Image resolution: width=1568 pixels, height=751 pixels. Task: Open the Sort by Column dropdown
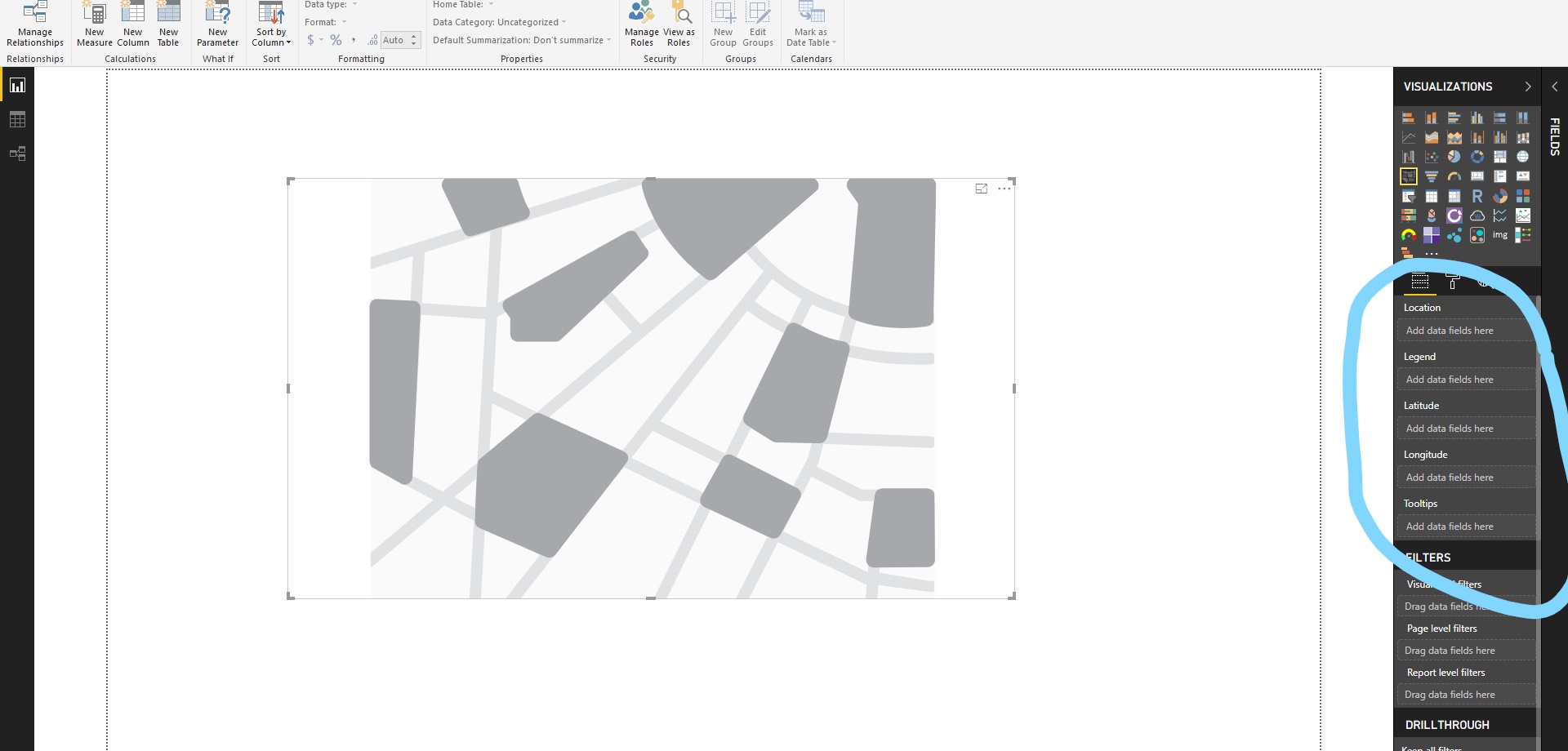[271, 24]
